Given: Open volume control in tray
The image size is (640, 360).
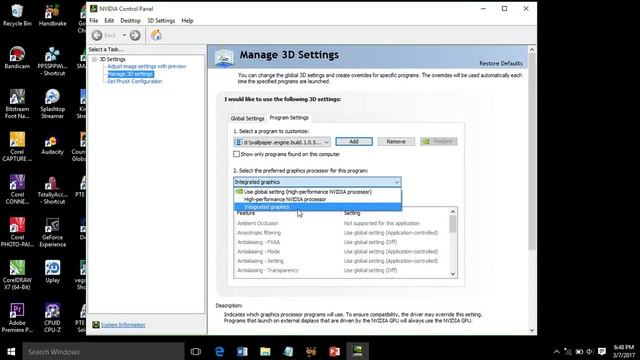Looking at the screenshot, I should tap(589, 351).
